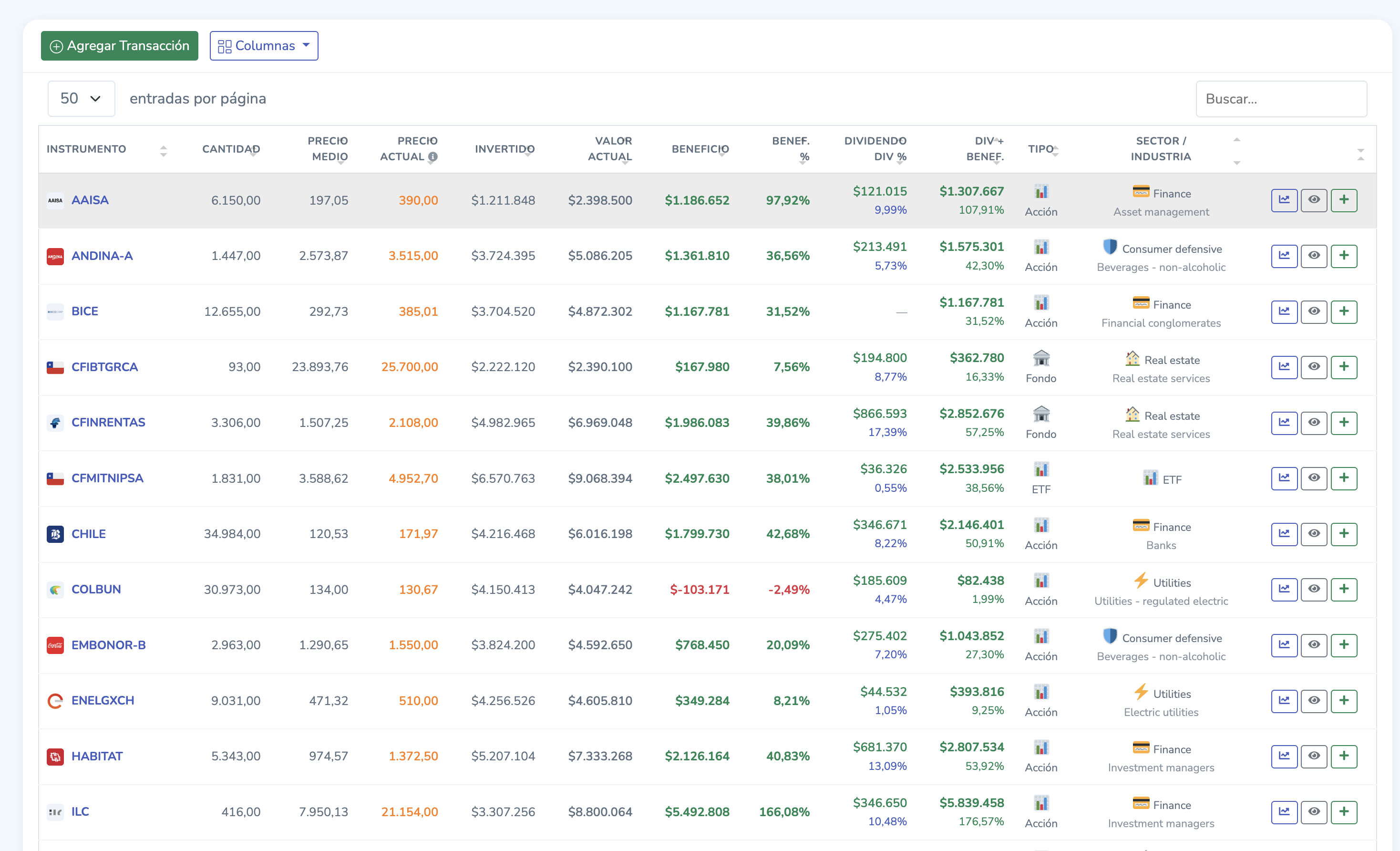Click the Agregar Transacción button
The height and width of the screenshot is (851, 1400).
point(119,45)
